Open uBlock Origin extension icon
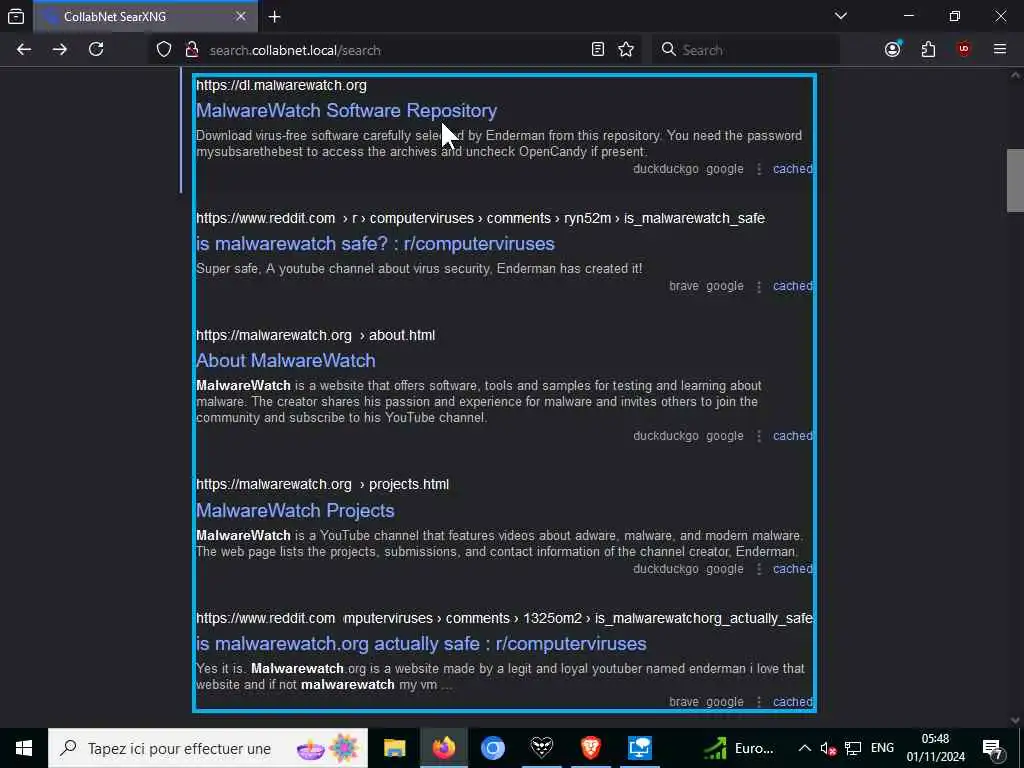The height and width of the screenshot is (768, 1024). coord(964,50)
